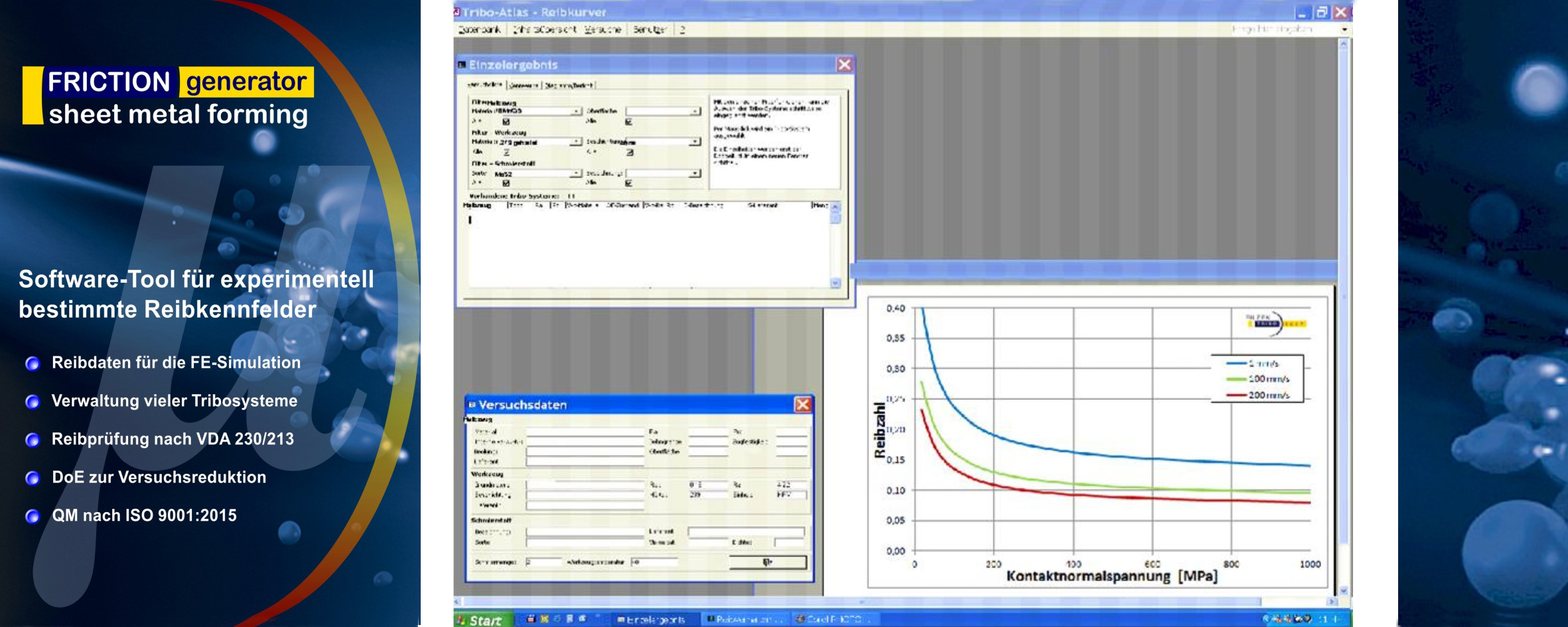Open the Benutzer menu
The height and width of the screenshot is (627, 1568).
(x=649, y=29)
